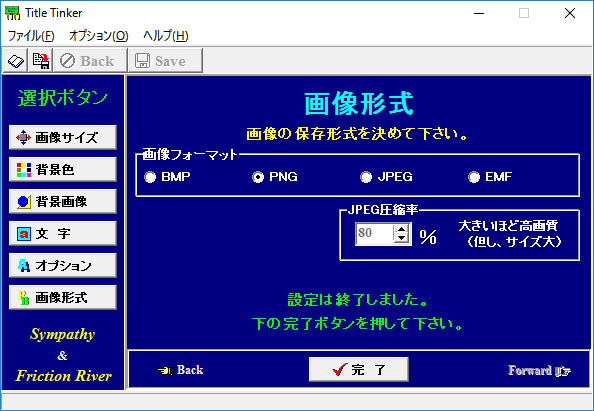Open the オプション sidebar section
The width and height of the screenshot is (594, 411).
(x=63, y=266)
